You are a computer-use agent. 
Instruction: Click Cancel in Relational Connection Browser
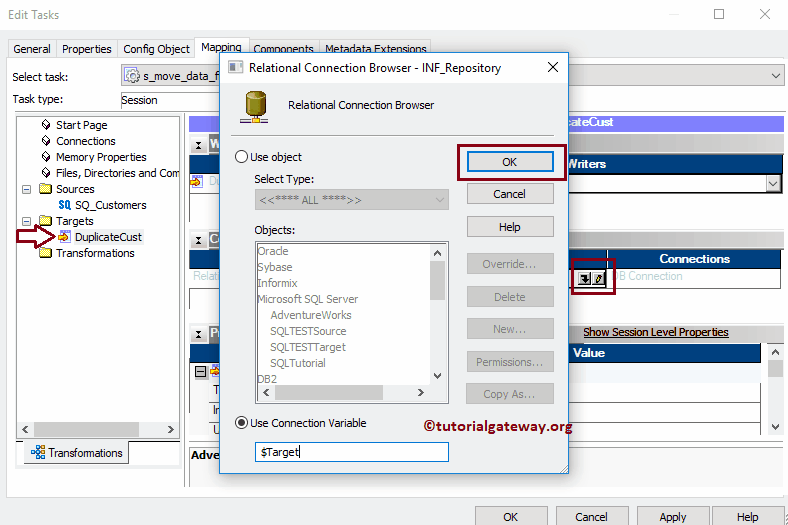[510, 194]
